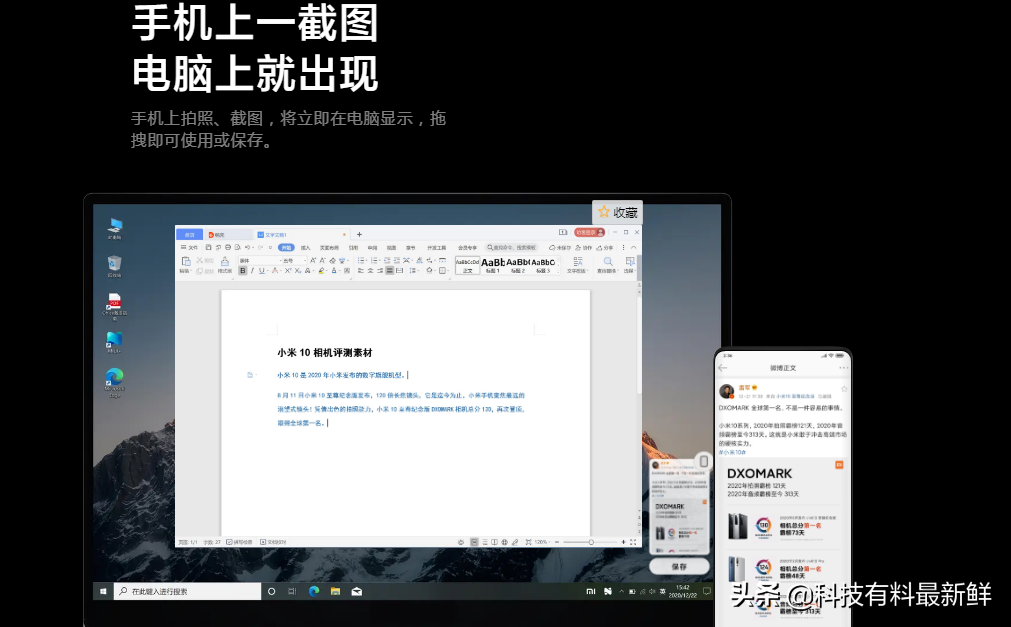Screen dimensions: 1011x627
Task: Insert numbered list
Action: 374,261
